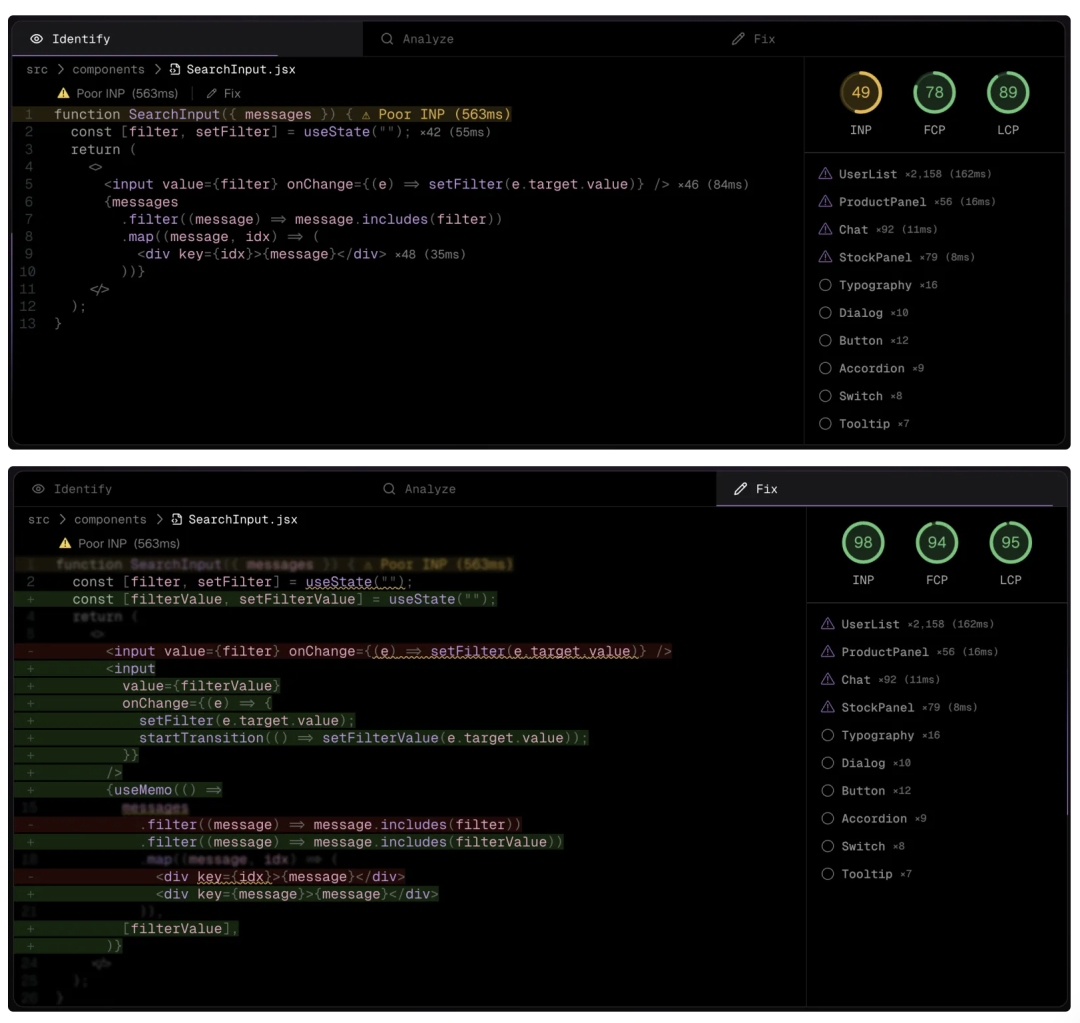Viewport: 1080px width, 1023px height.
Task: Click the INP score gauge showing 98
Action: [863, 543]
